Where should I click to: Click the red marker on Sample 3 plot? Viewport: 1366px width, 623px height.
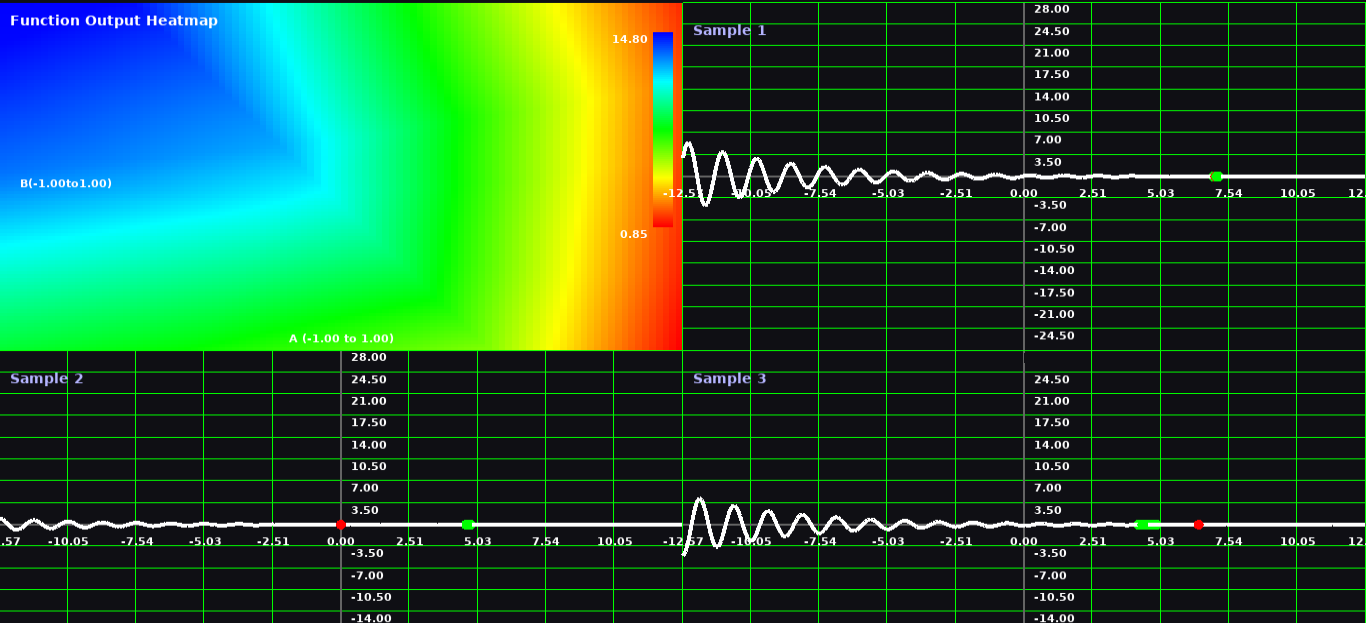point(1198,524)
